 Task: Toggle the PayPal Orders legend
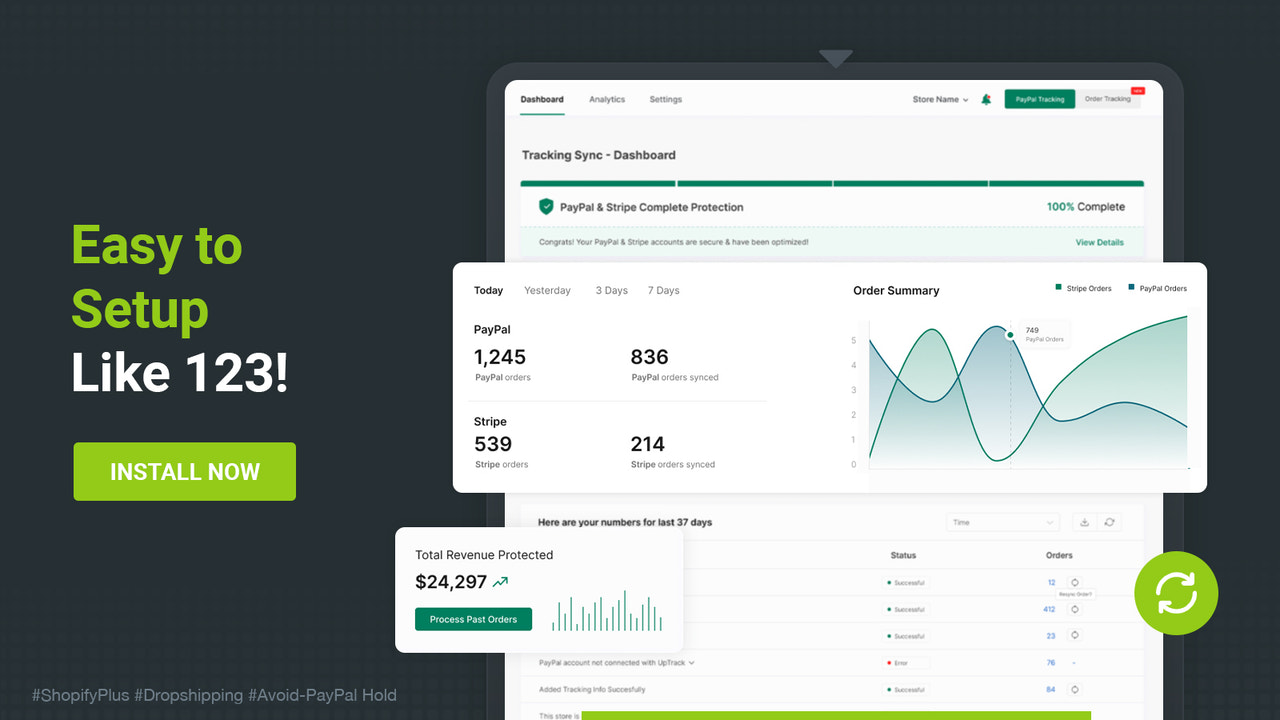click(x=1157, y=287)
